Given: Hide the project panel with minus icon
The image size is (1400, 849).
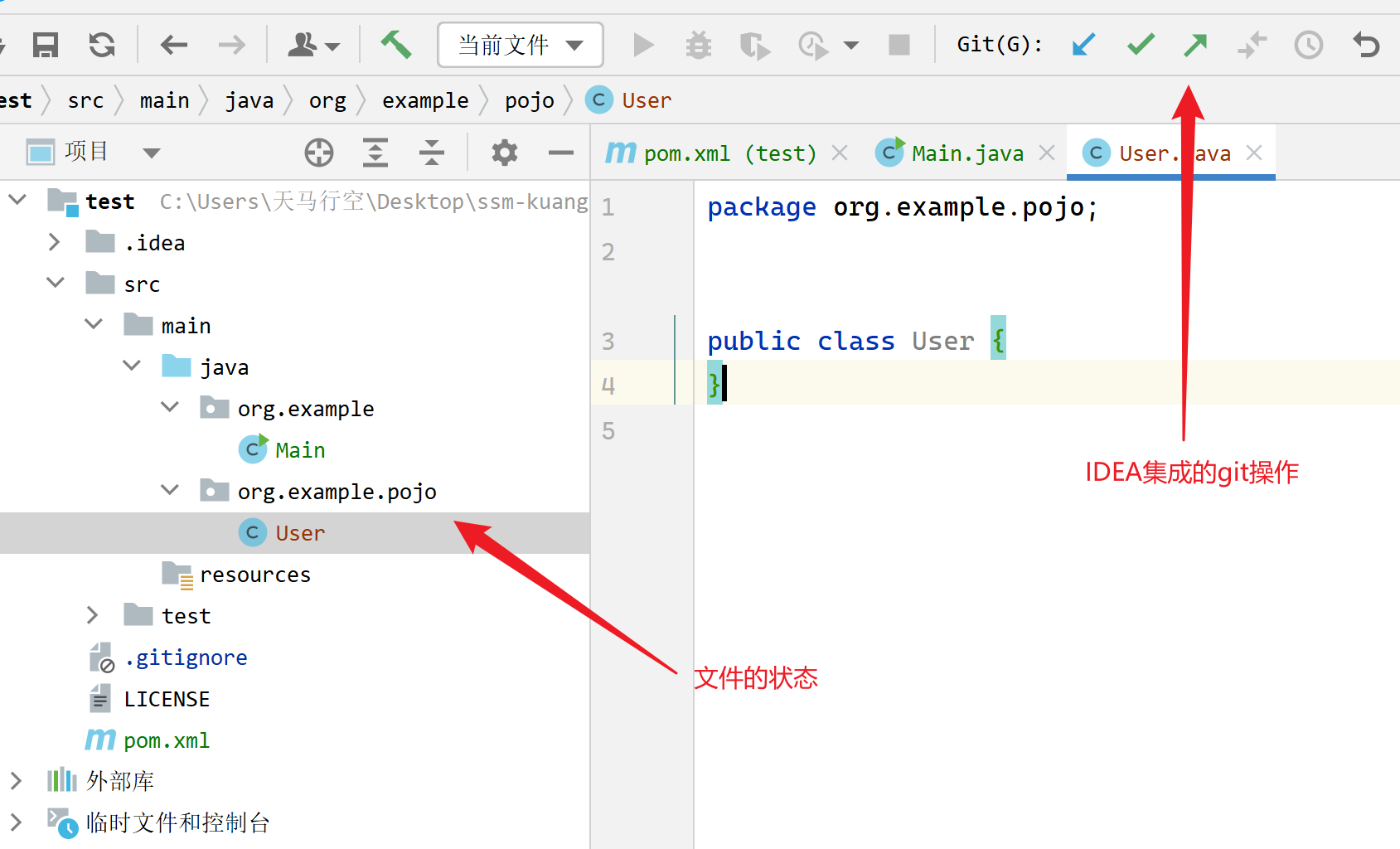Looking at the screenshot, I should pyautogui.click(x=561, y=153).
